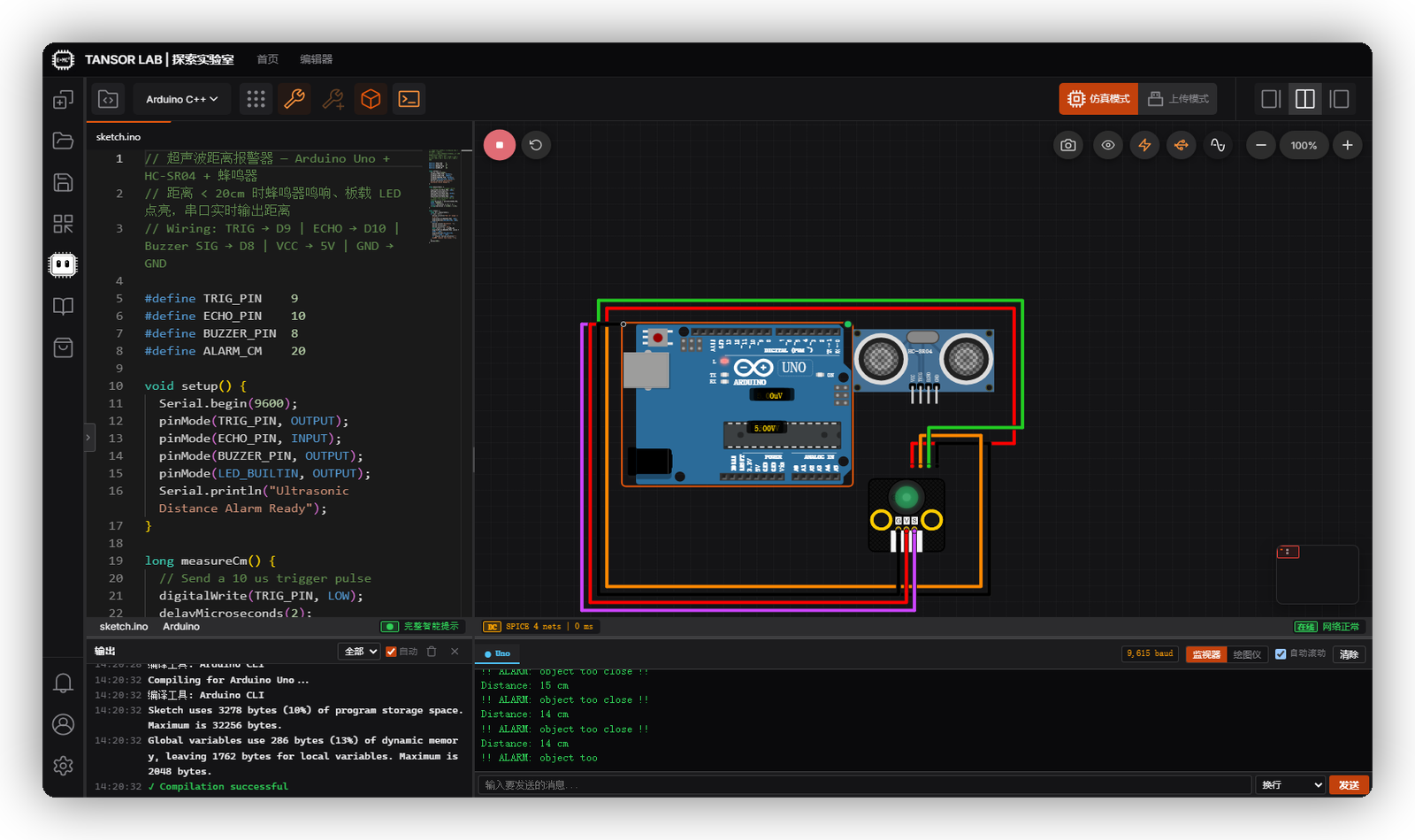
Task: Open the 编辑器 editor menu
Action: pyautogui.click(x=316, y=59)
